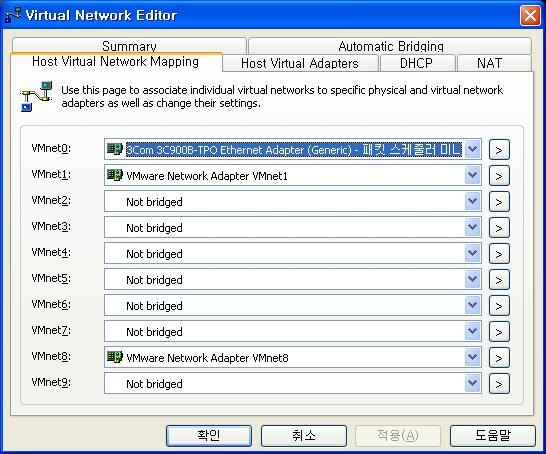This screenshot has width=546, height=454.
Task: Open the VMnet3 settings arrow button
Action: click(499, 228)
